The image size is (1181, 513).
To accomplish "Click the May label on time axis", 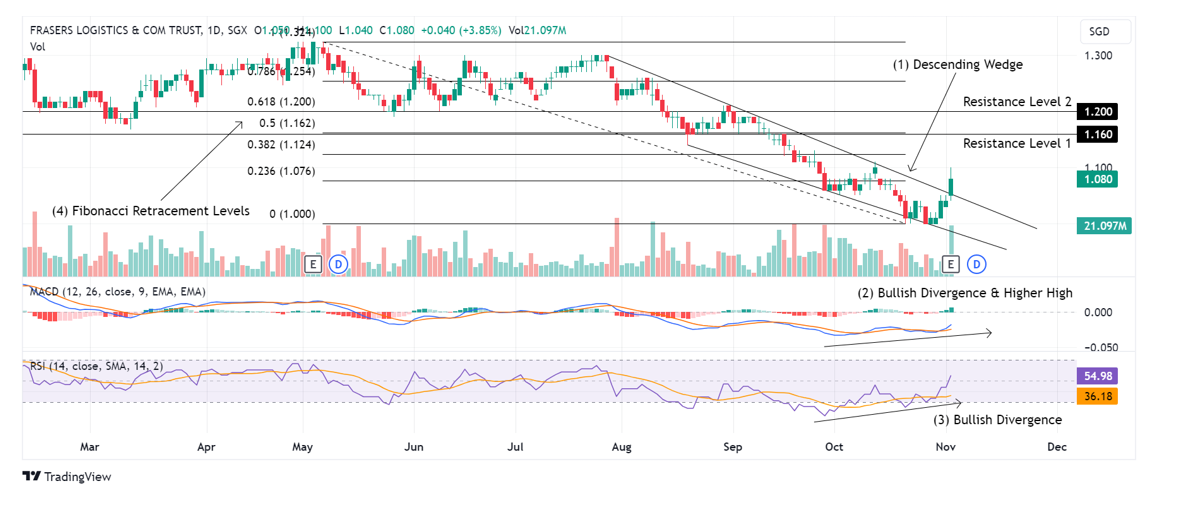I will 303,447.
